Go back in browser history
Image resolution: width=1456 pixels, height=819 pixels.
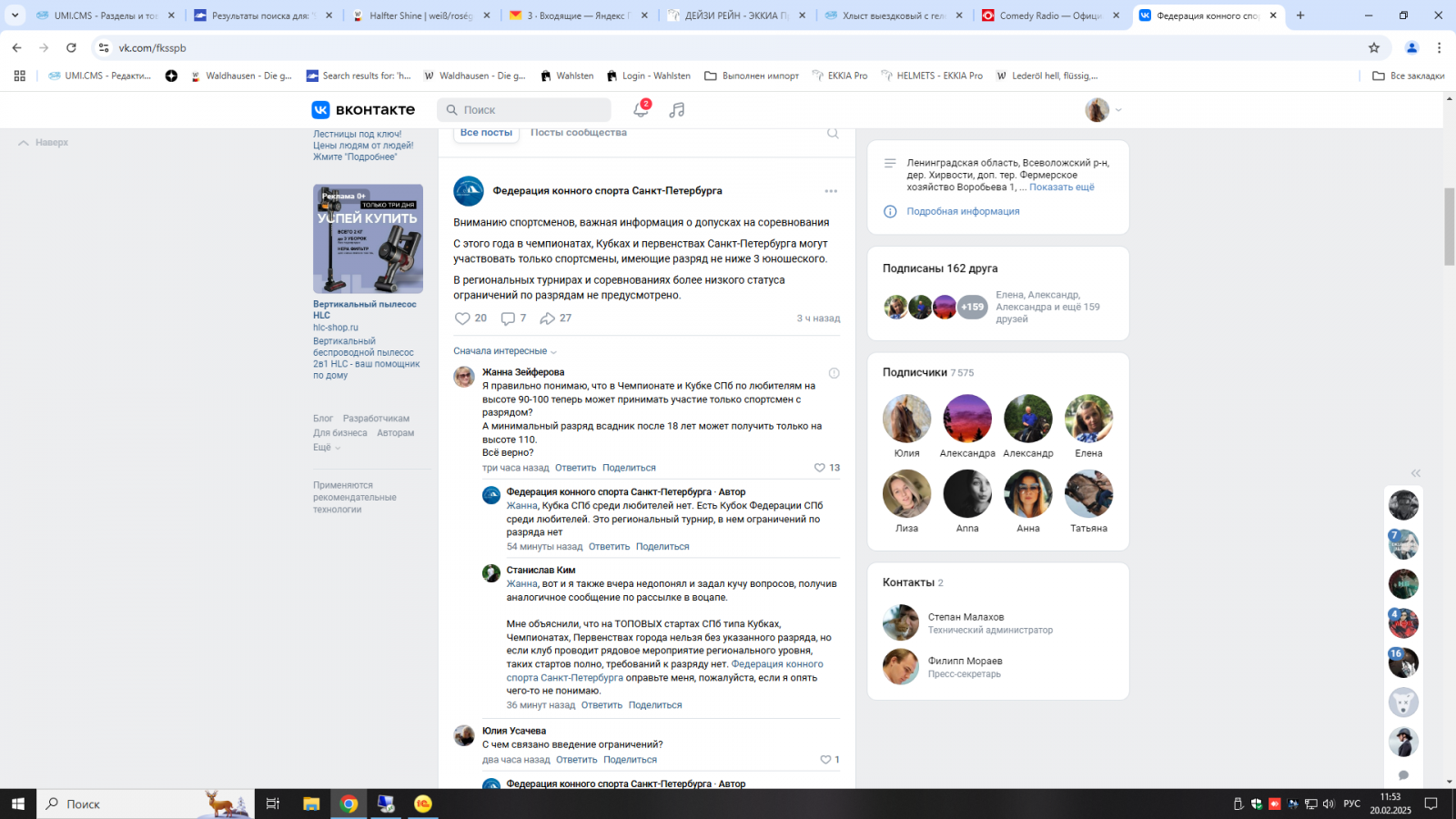click(17, 47)
